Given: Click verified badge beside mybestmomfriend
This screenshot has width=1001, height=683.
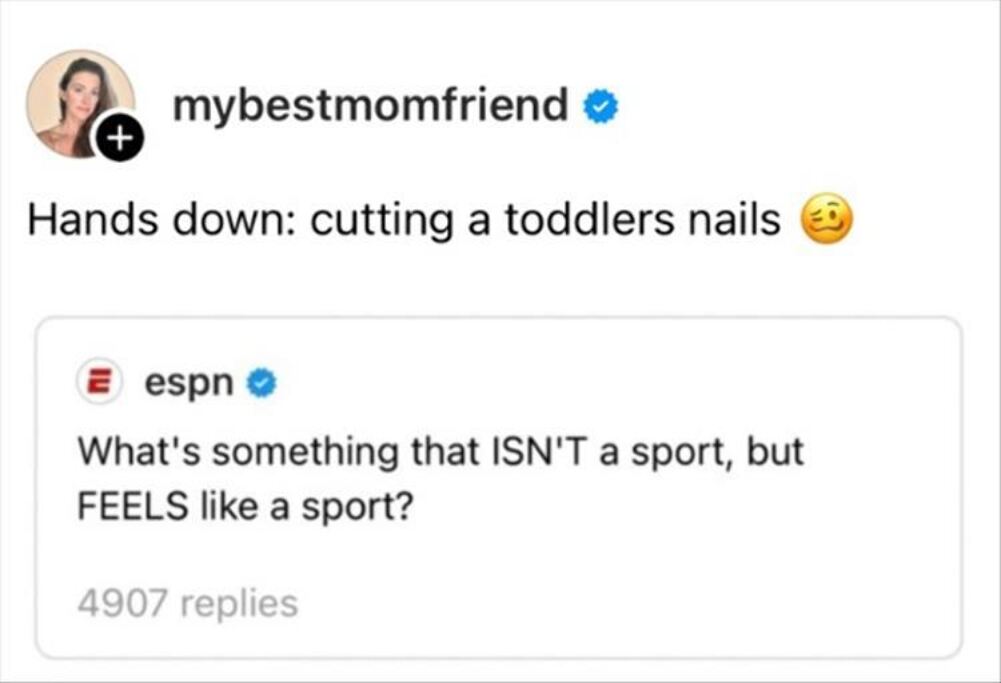Looking at the screenshot, I should pos(601,107).
